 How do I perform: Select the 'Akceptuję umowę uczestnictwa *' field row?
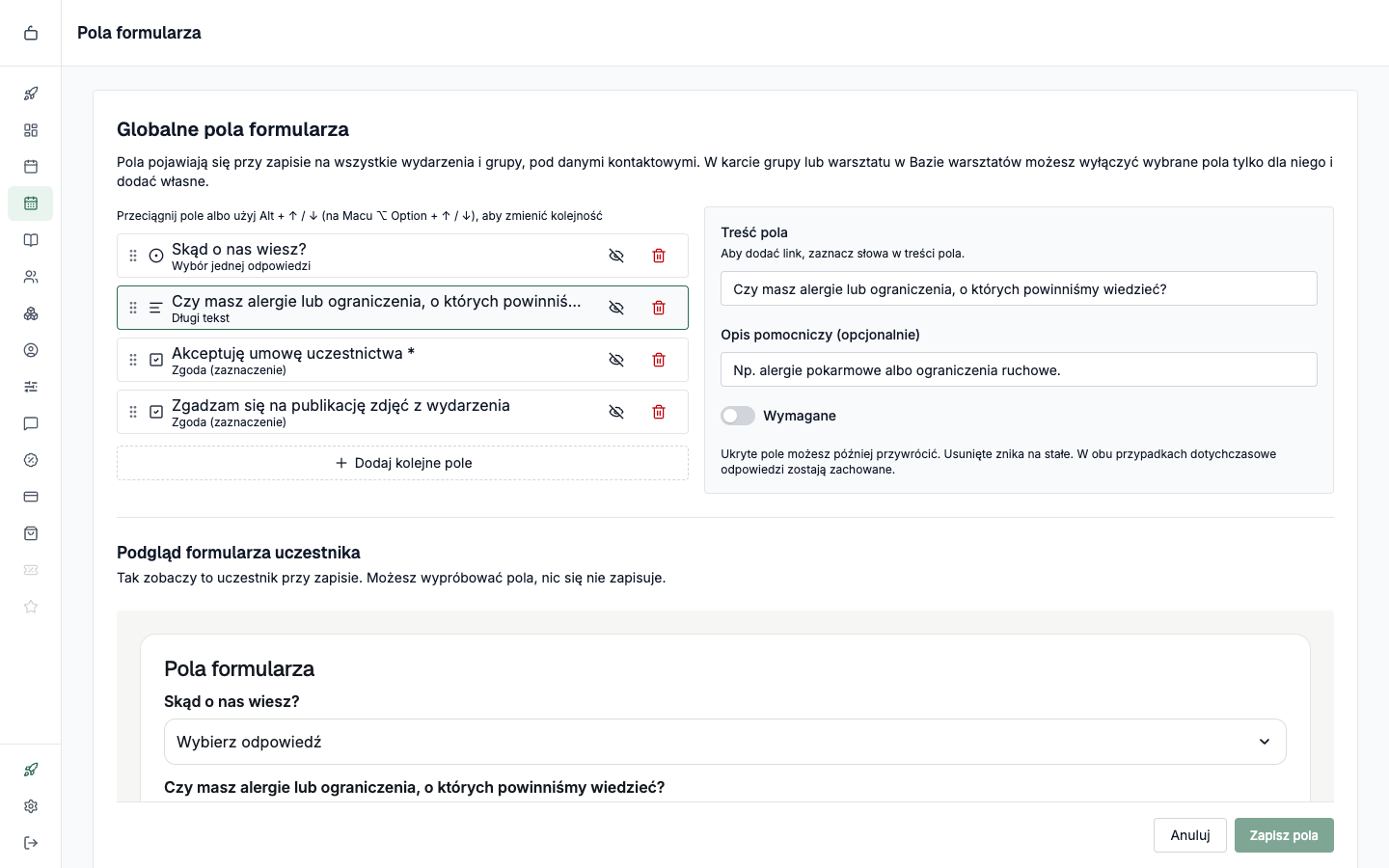(402, 360)
